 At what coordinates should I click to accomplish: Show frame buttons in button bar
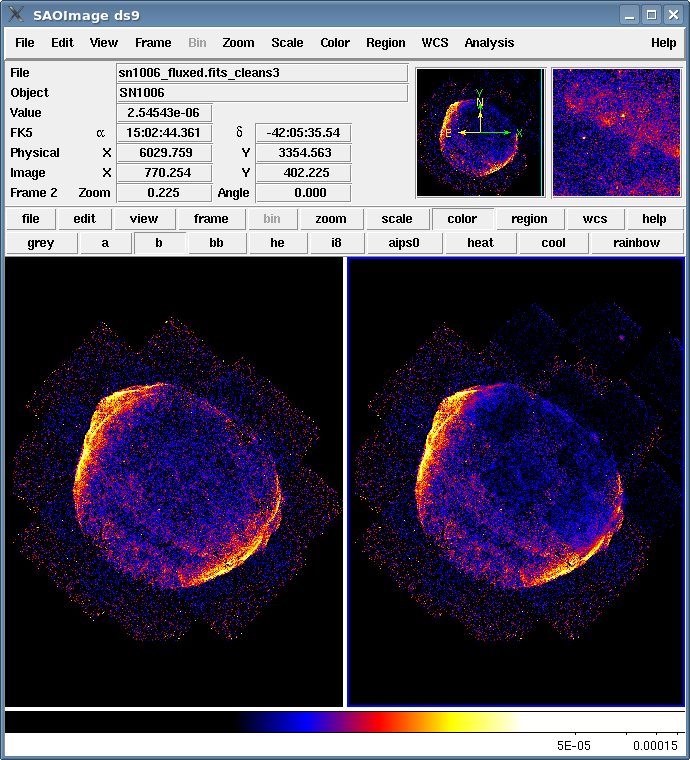click(211, 219)
